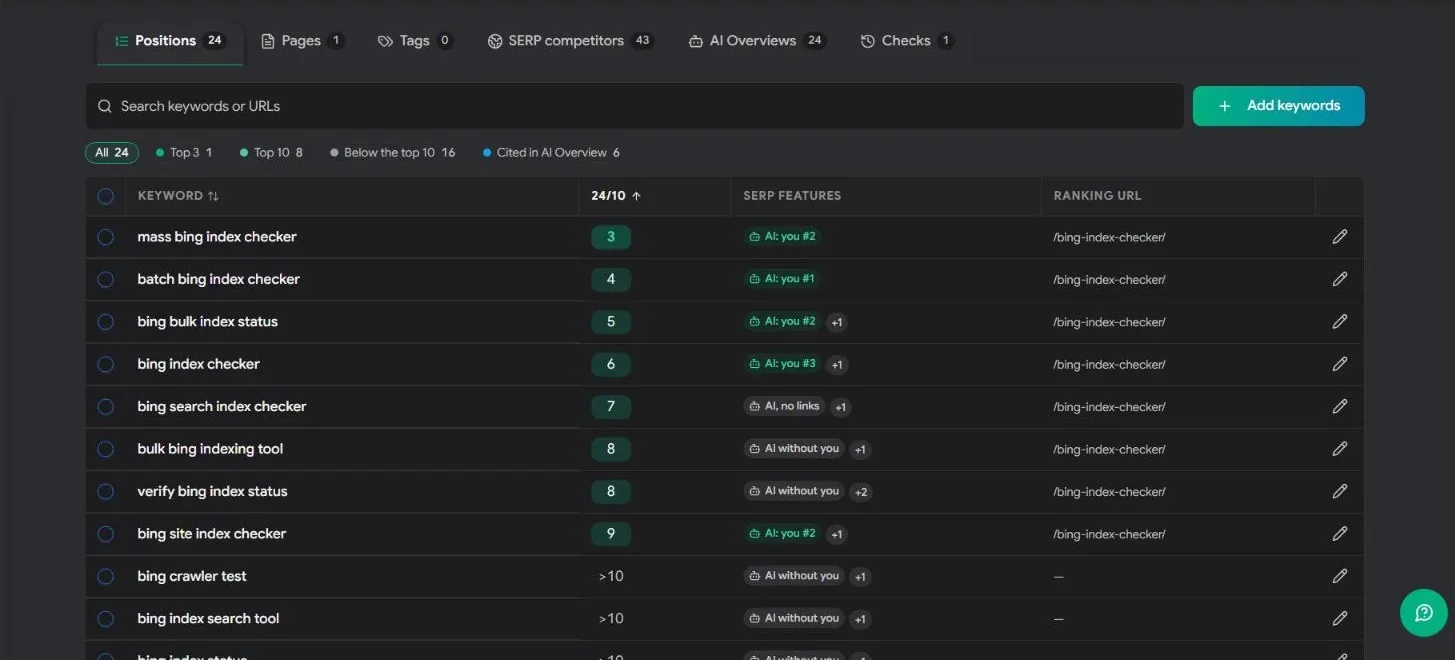The width and height of the screenshot is (1455, 660).
Task: Tick the select-all checkbox in the header
Action: (x=106, y=196)
